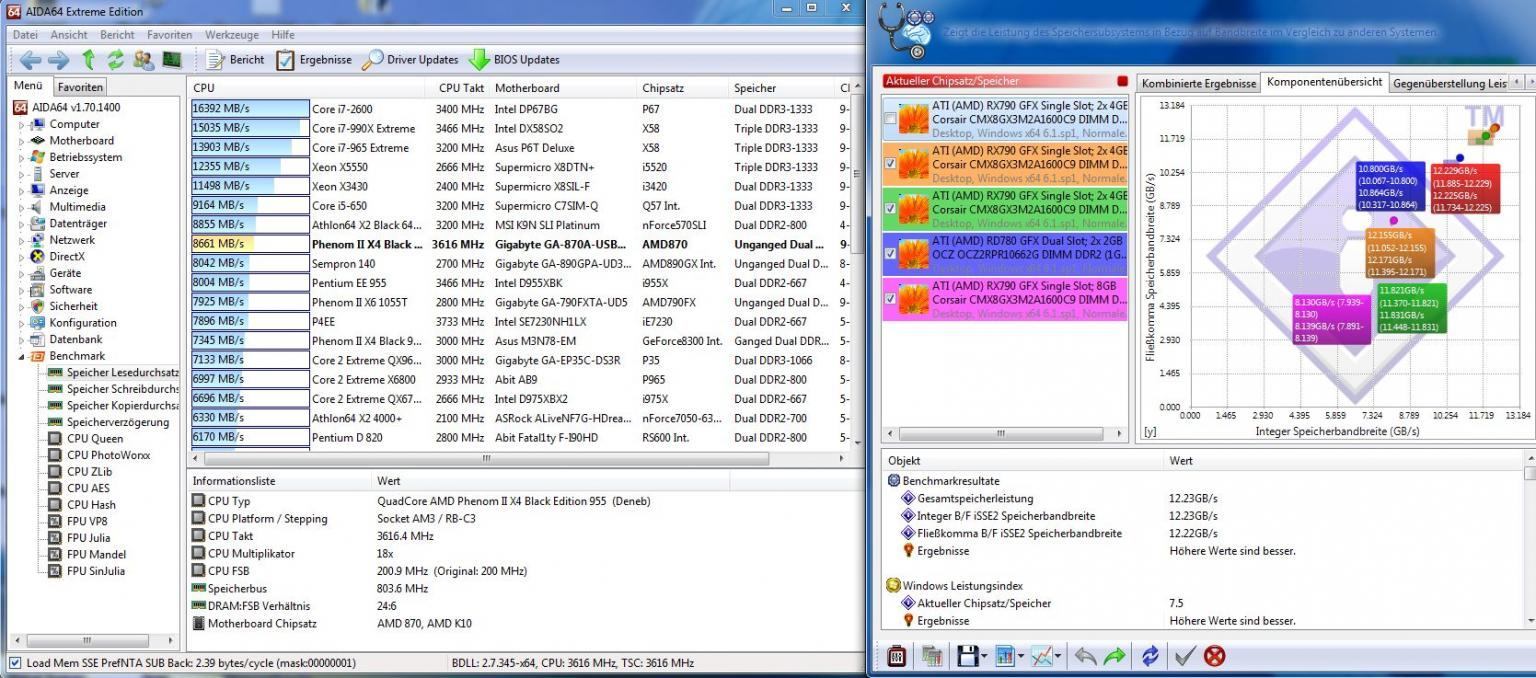Open Driver Updates
Viewport: 1536px width, 678px height.
tap(410, 60)
